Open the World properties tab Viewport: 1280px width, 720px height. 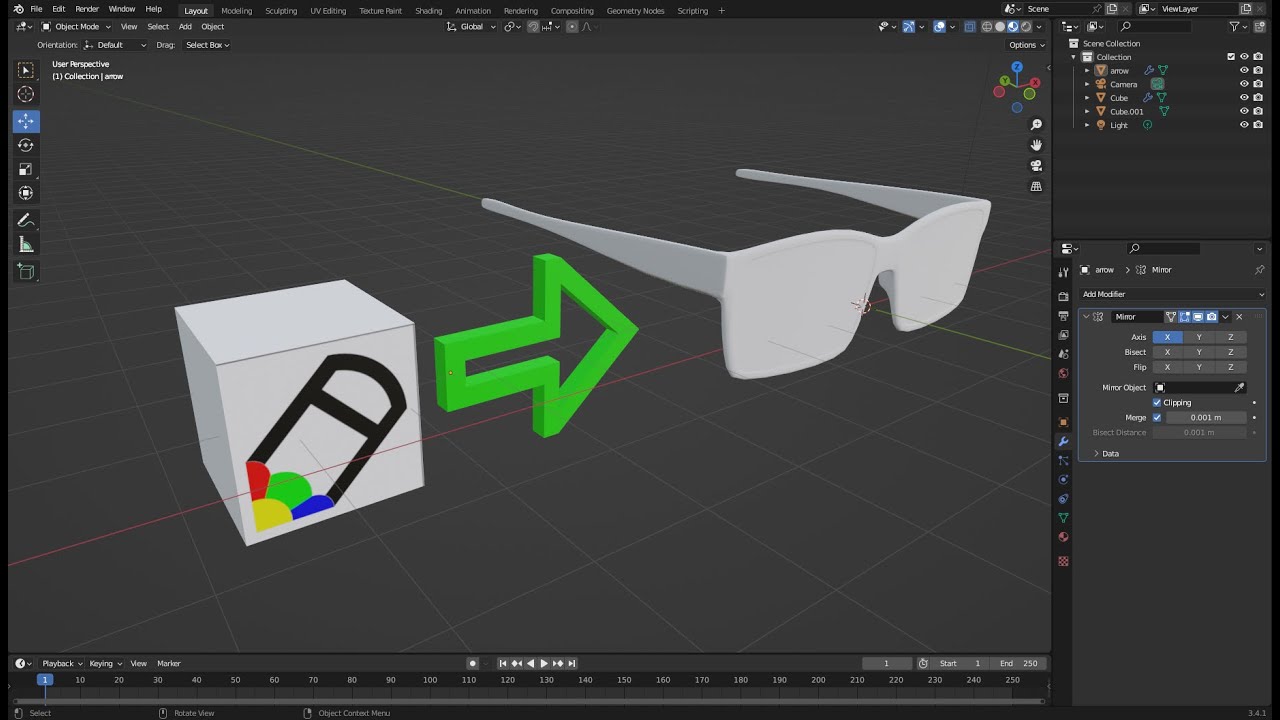click(x=1063, y=373)
